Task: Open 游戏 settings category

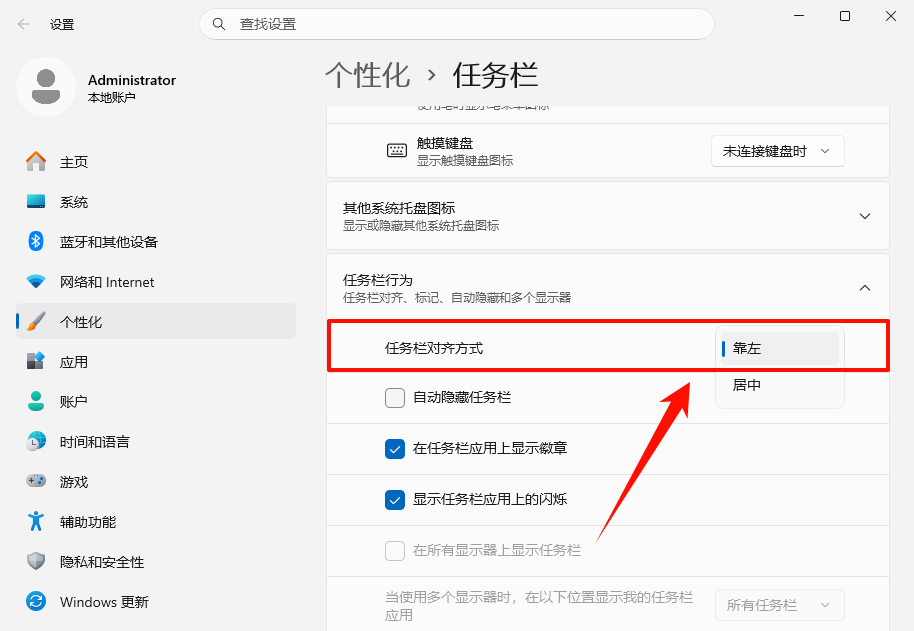Action: pos(156,481)
